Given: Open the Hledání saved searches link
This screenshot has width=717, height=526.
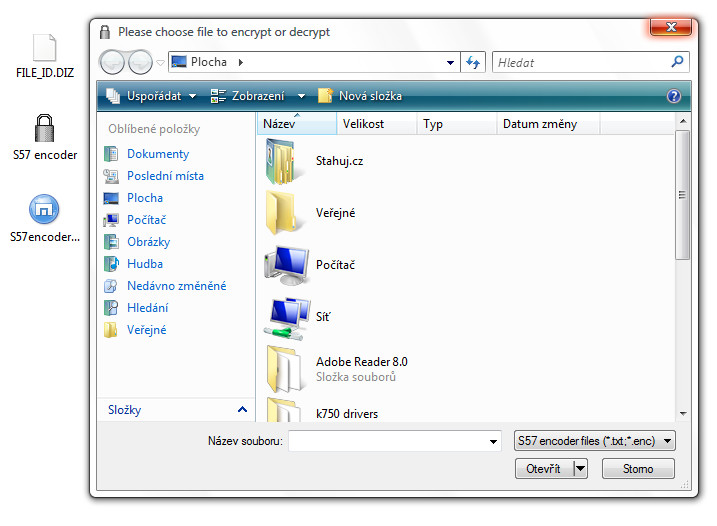Looking at the screenshot, I should tap(147, 307).
